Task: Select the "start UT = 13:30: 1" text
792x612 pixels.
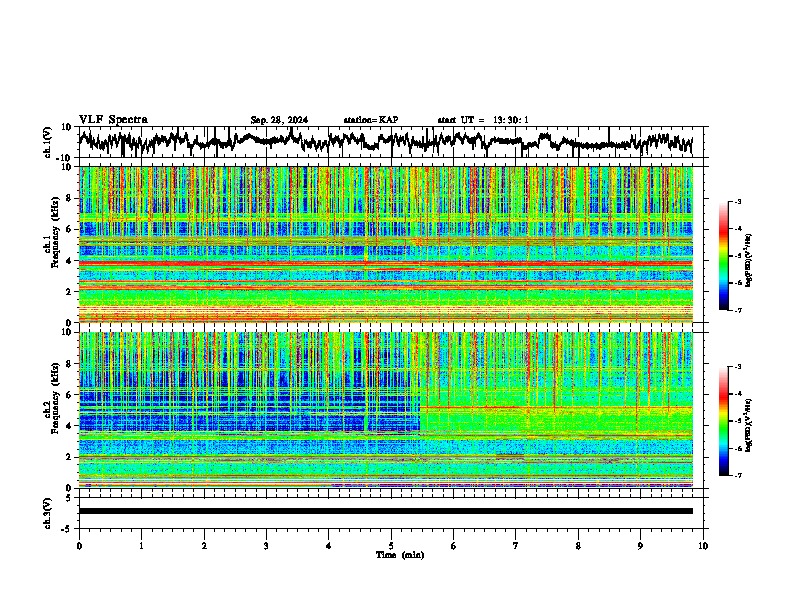Action: (483, 120)
